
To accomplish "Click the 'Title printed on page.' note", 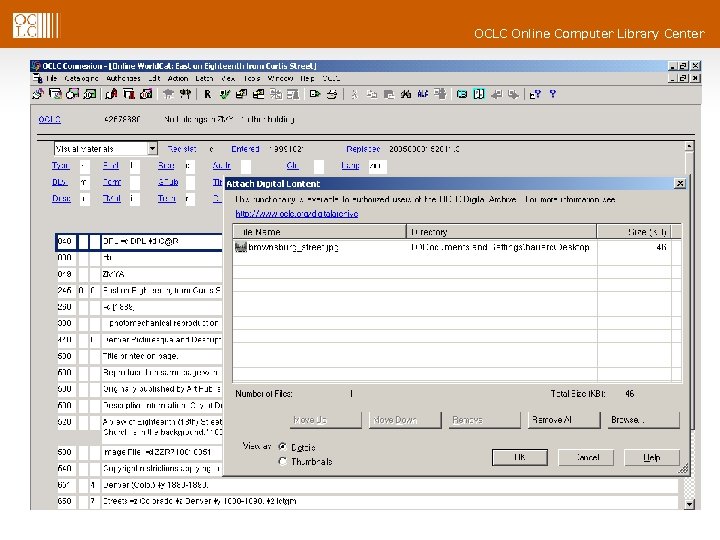I will pos(141,356).
